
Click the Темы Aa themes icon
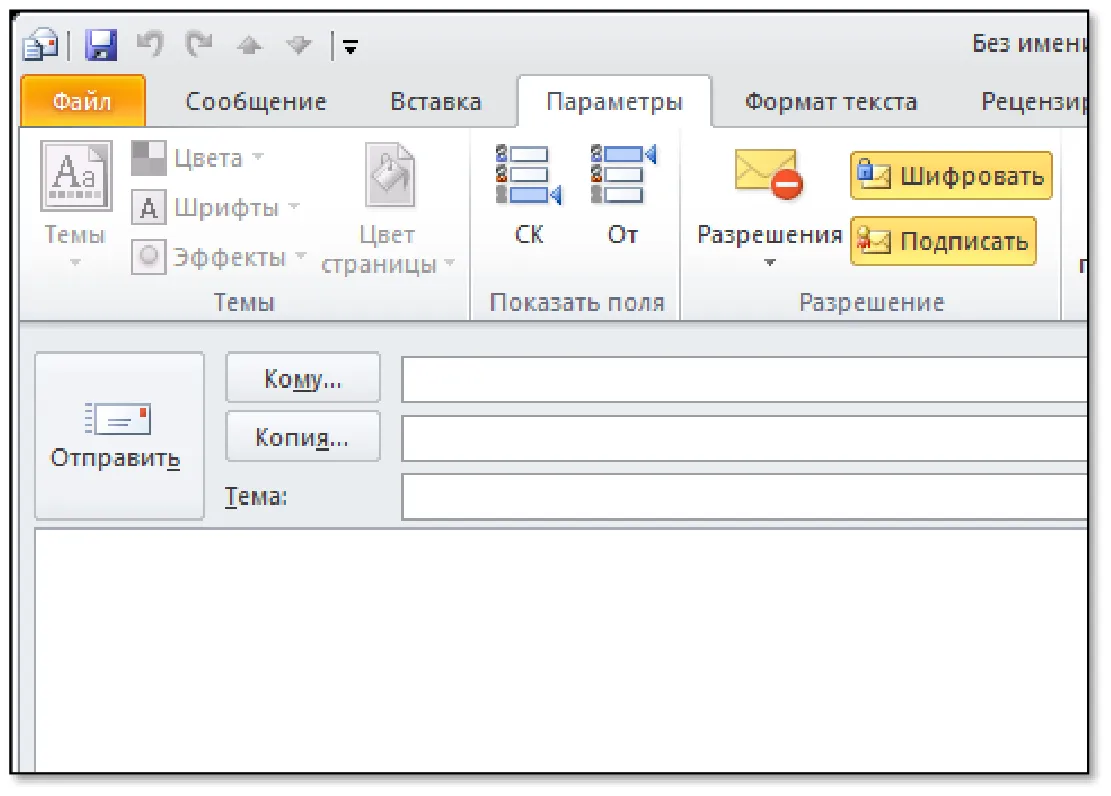pos(76,176)
